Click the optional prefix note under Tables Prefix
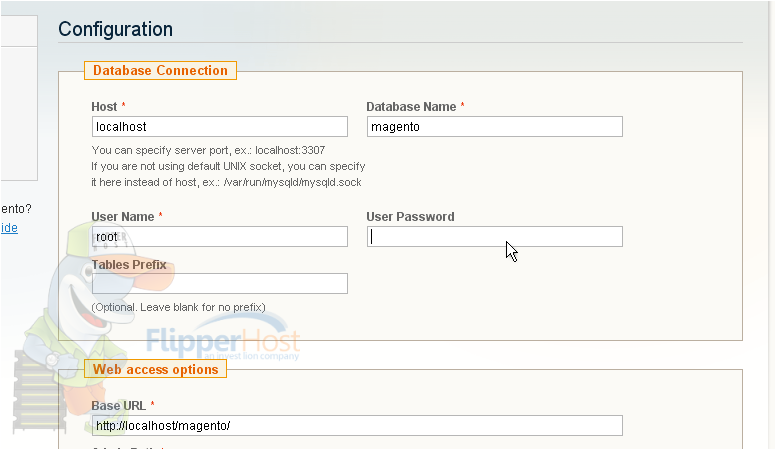 point(178,307)
